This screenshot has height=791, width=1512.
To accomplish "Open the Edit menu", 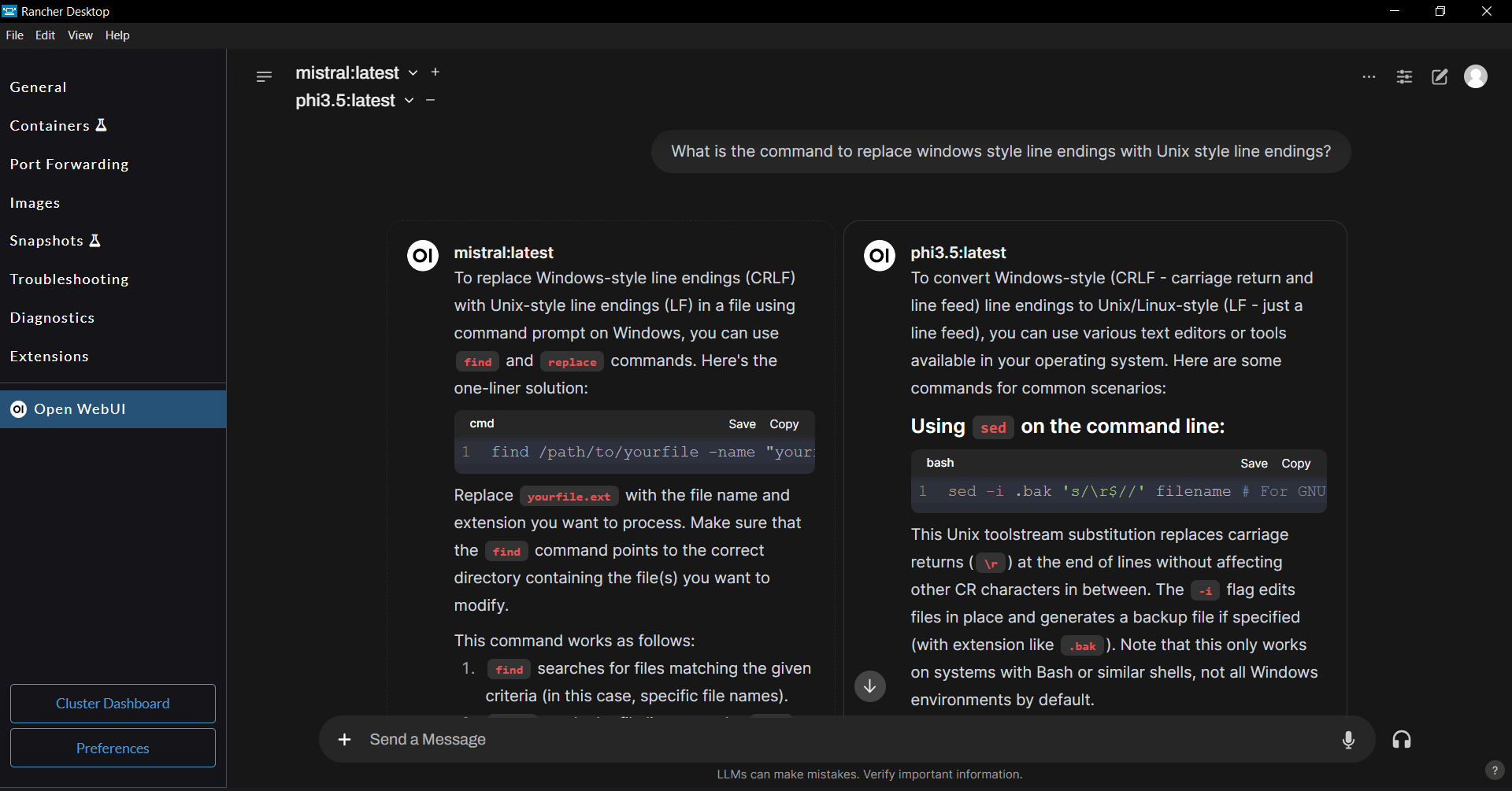I will pyautogui.click(x=45, y=35).
